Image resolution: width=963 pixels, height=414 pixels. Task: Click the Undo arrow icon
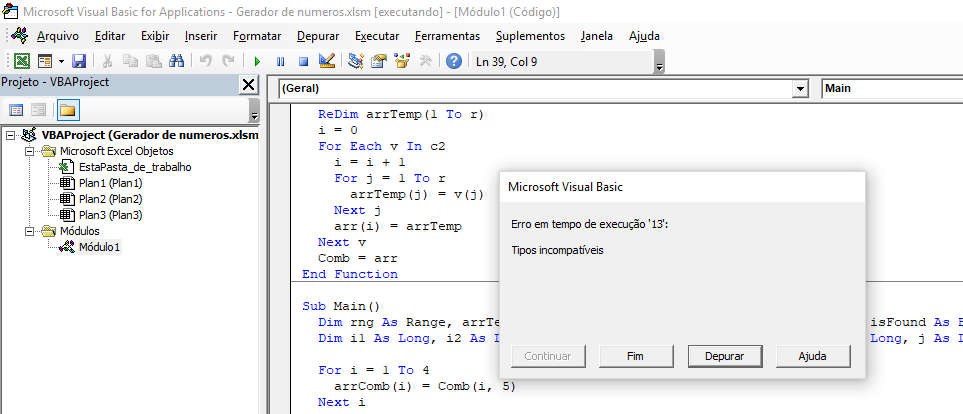(206, 61)
